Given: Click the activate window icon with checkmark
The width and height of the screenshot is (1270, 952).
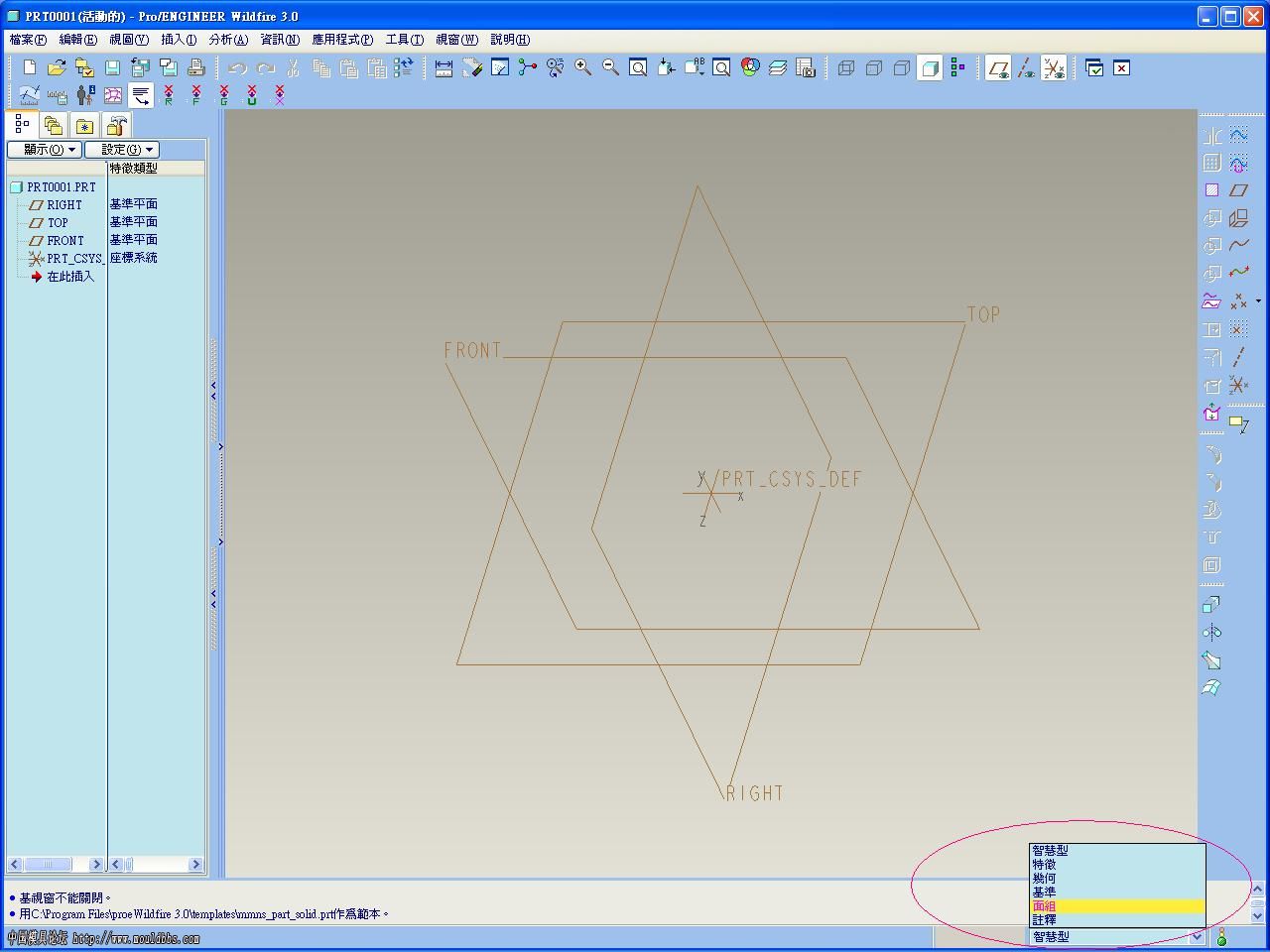Looking at the screenshot, I should pyautogui.click(x=1094, y=67).
